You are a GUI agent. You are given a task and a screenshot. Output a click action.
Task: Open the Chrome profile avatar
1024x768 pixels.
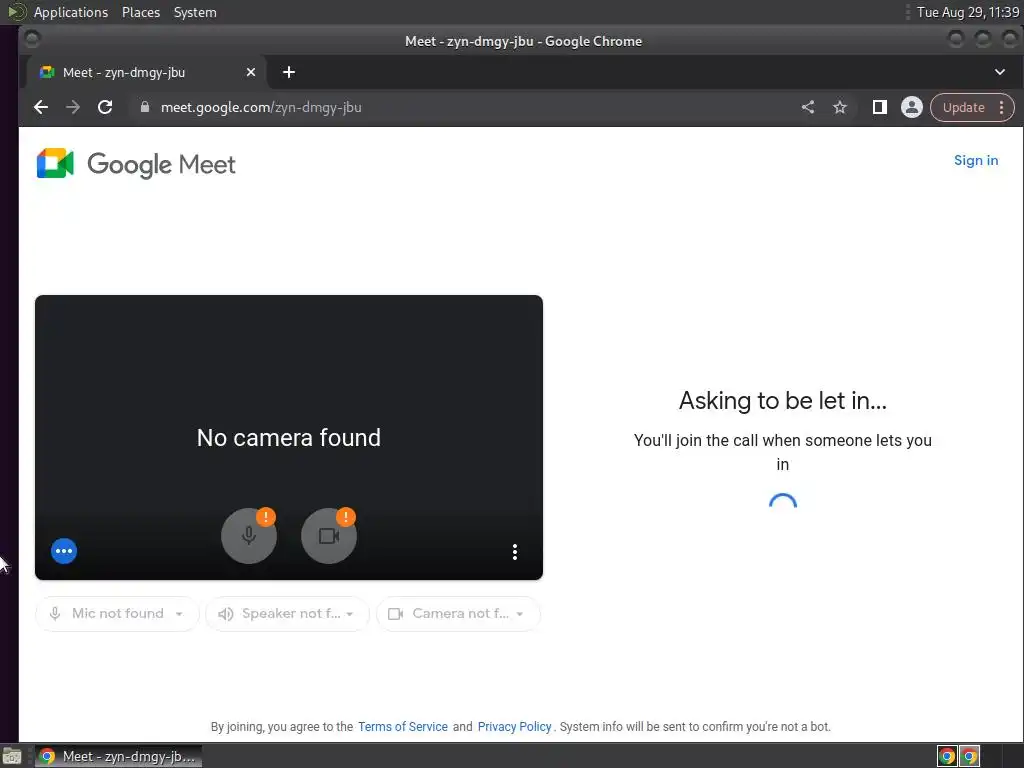tap(912, 107)
